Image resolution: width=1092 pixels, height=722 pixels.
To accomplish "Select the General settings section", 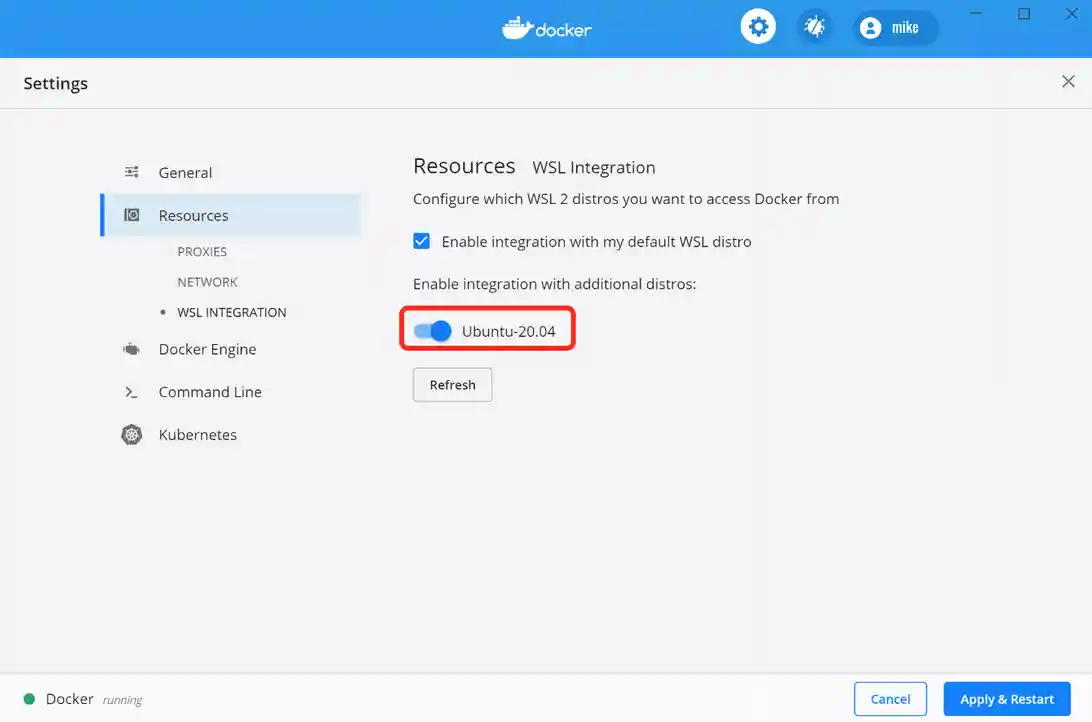I will 231,173.
